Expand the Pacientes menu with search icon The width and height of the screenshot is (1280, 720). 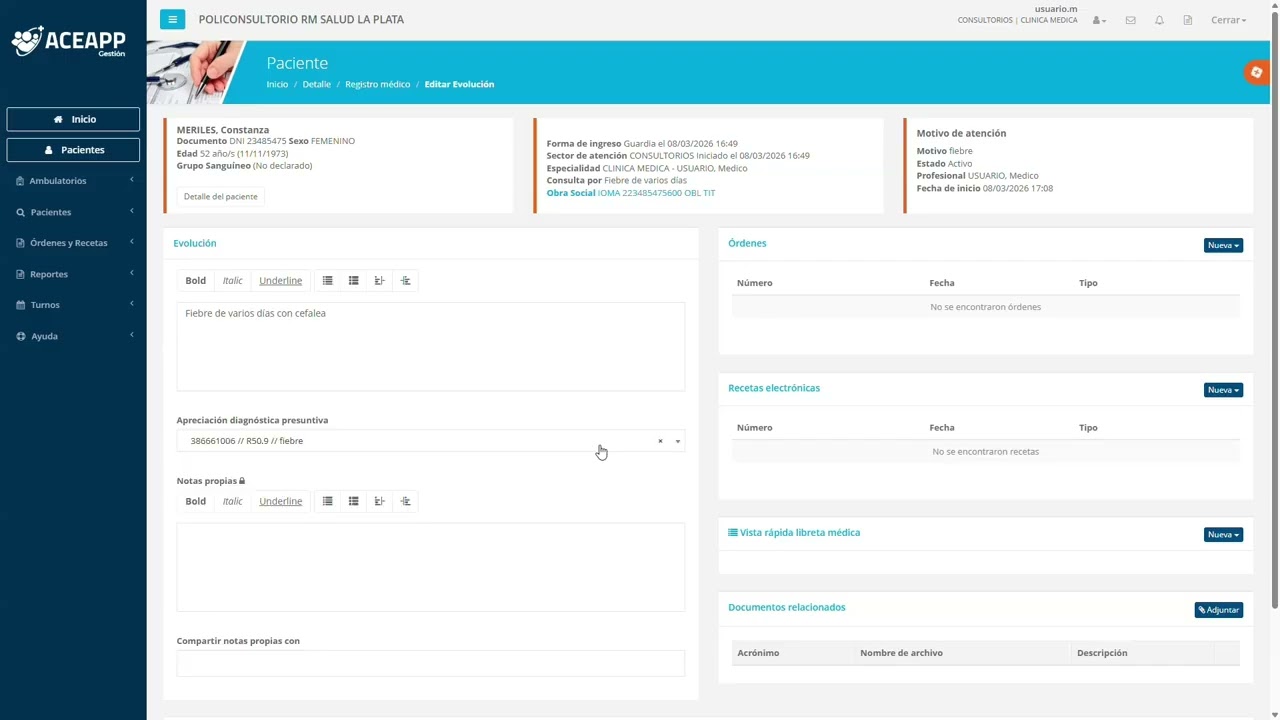click(73, 212)
